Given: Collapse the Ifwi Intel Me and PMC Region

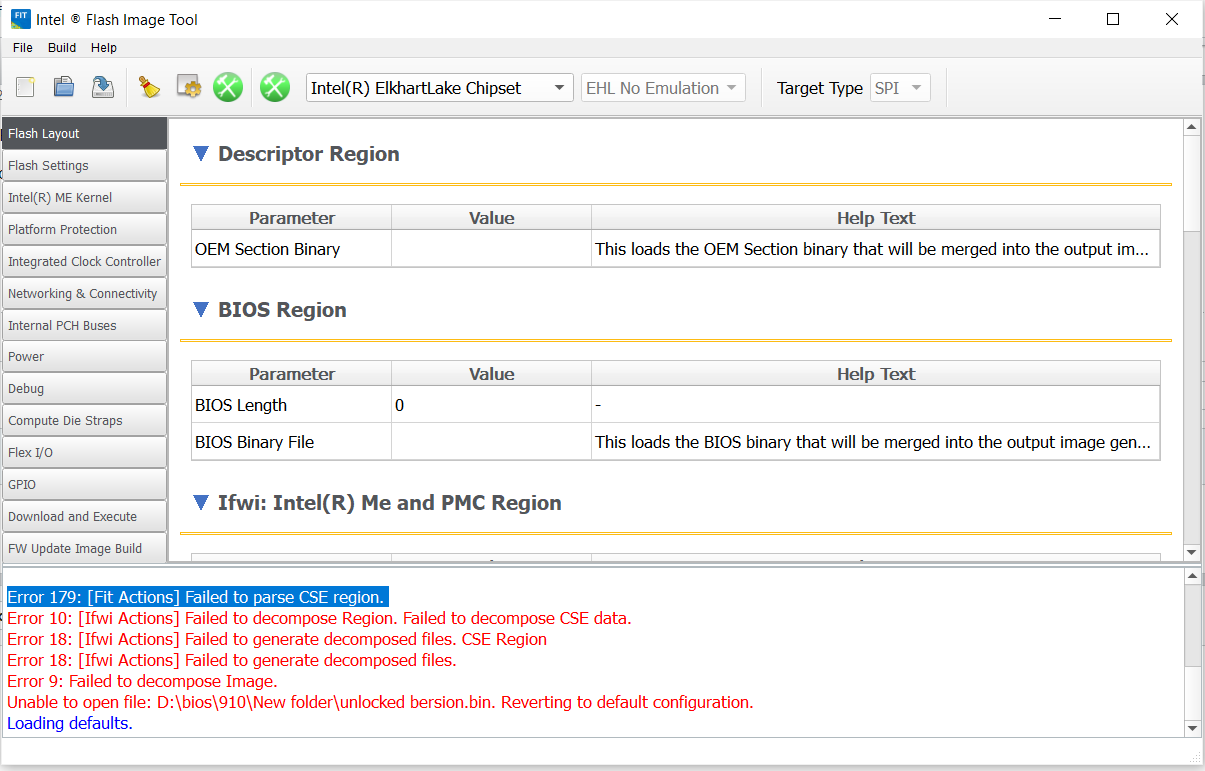Looking at the screenshot, I should (x=201, y=503).
